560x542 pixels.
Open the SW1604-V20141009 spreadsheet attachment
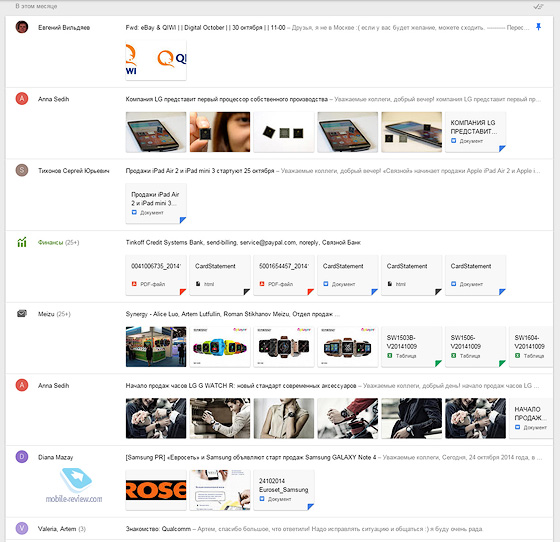(531, 347)
